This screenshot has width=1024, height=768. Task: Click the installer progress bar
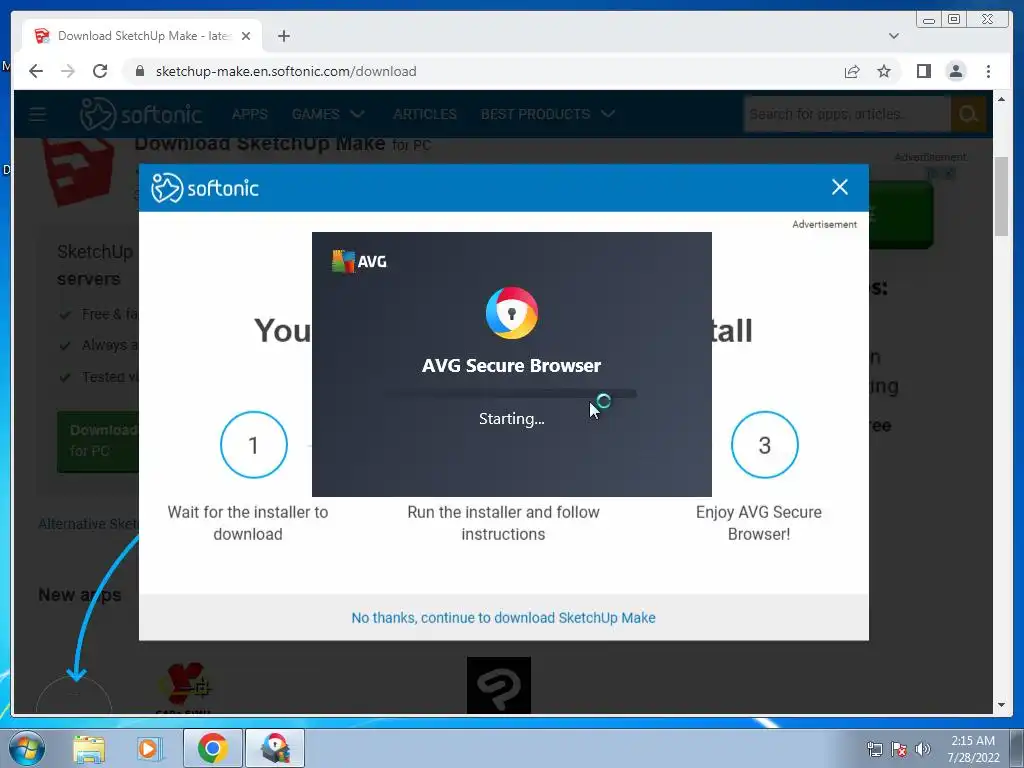point(510,394)
